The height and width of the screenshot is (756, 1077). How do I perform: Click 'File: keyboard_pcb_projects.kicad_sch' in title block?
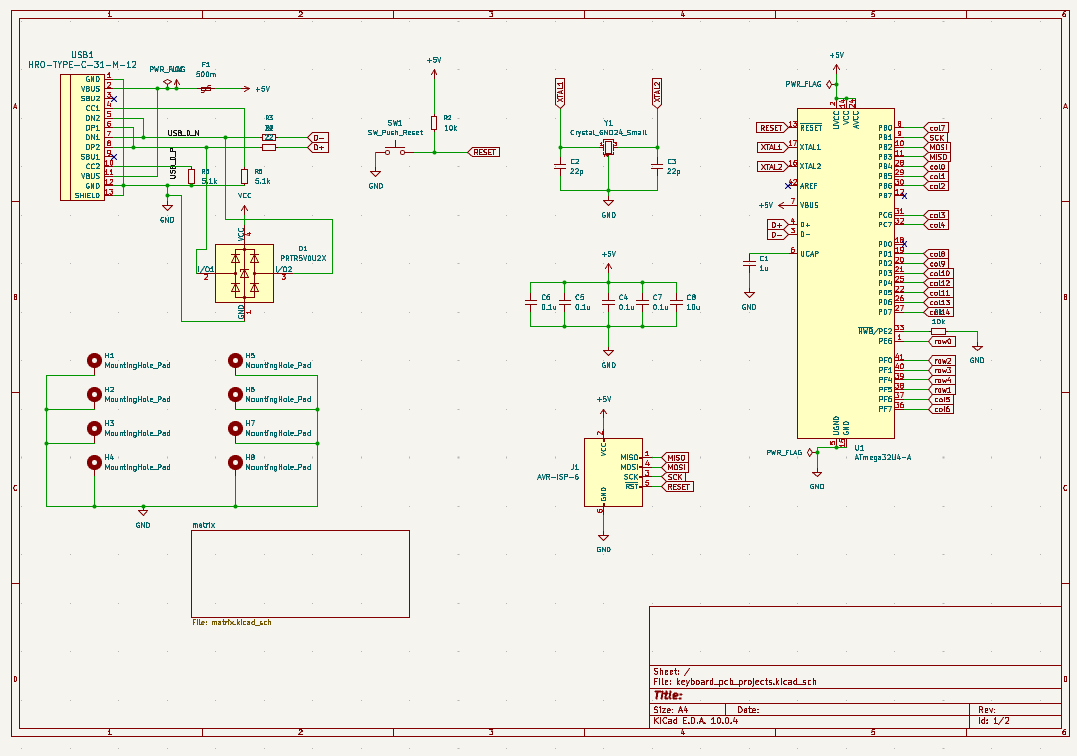click(x=735, y=682)
